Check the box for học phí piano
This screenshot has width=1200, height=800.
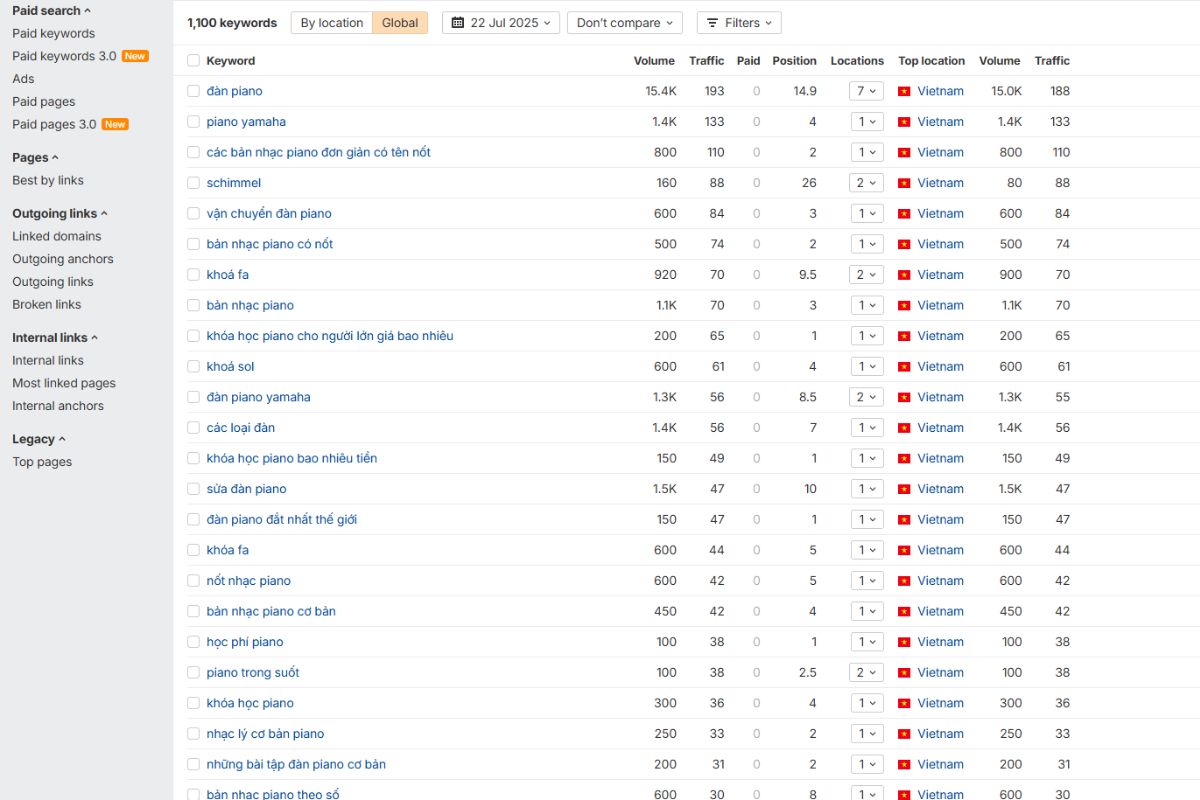[193, 642]
